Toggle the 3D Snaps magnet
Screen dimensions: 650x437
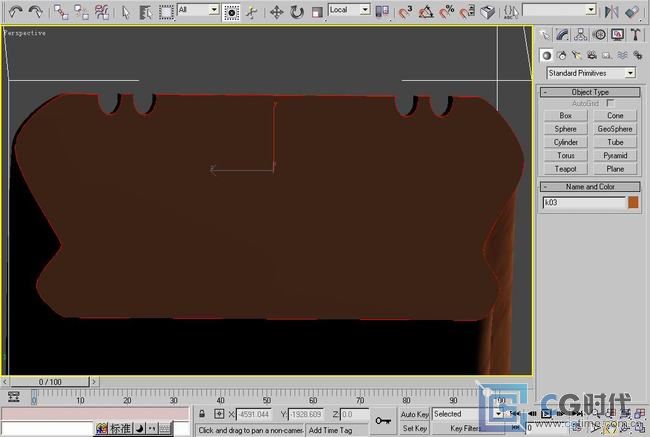click(x=405, y=12)
